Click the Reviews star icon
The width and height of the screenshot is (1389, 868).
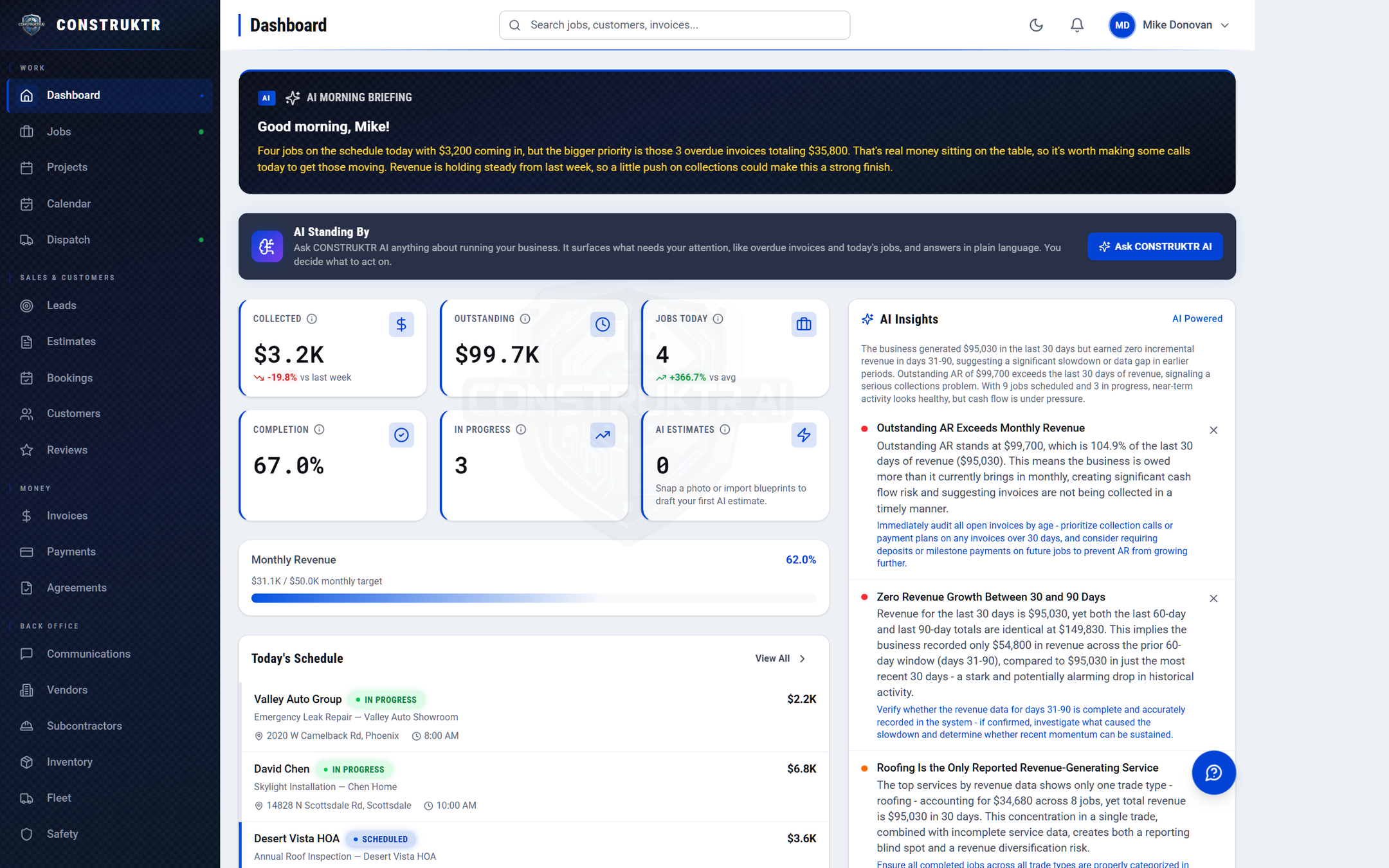click(26, 449)
